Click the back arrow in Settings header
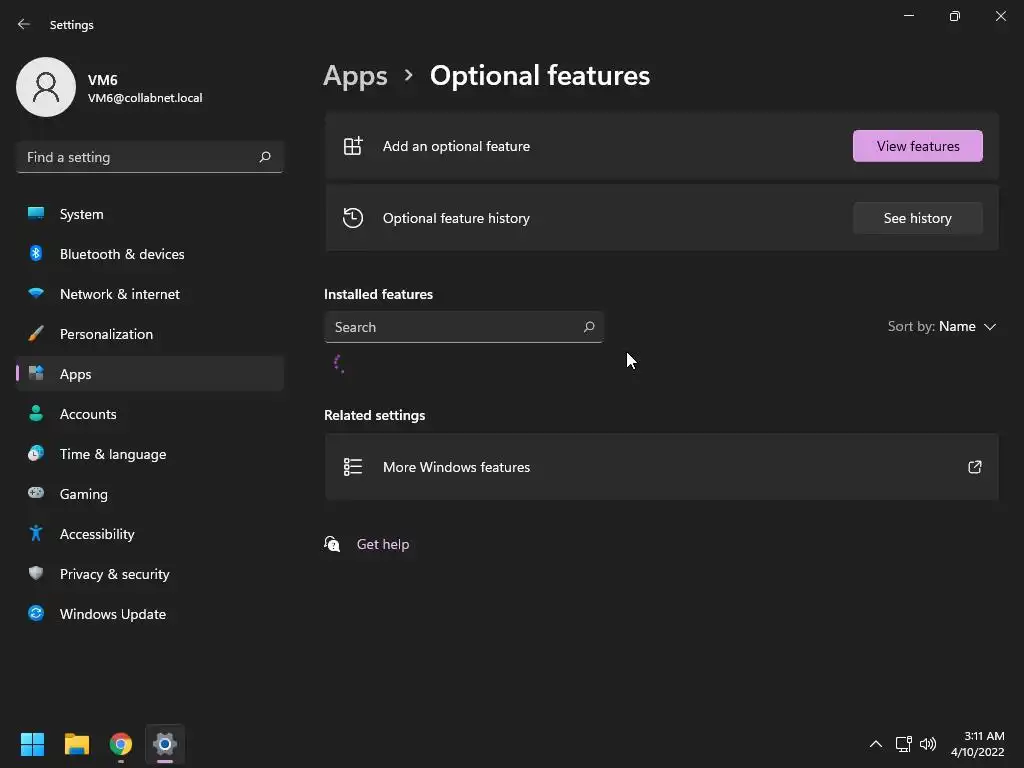1024x768 pixels. pyautogui.click(x=24, y=24)
